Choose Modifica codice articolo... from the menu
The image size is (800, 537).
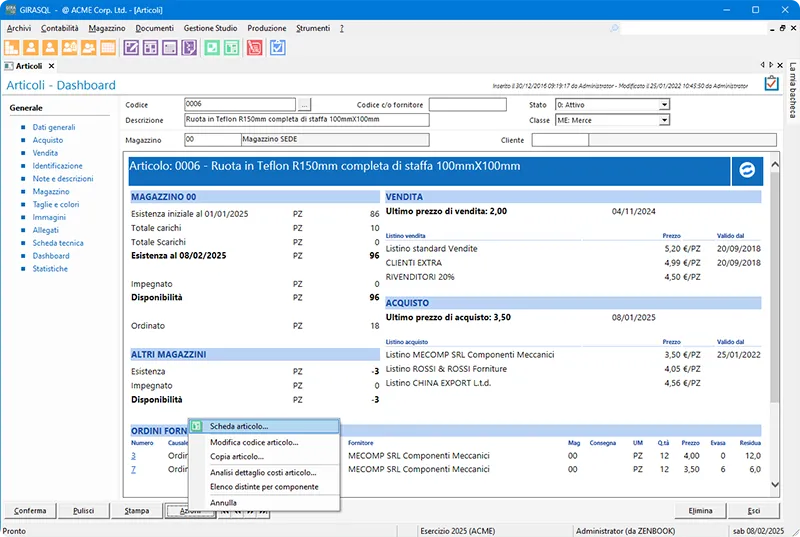point(264,442)
